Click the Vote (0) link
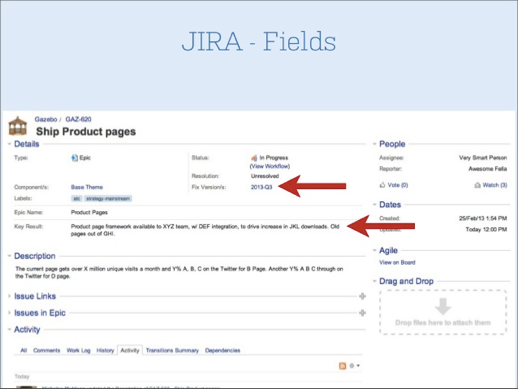 coord(398,185)
